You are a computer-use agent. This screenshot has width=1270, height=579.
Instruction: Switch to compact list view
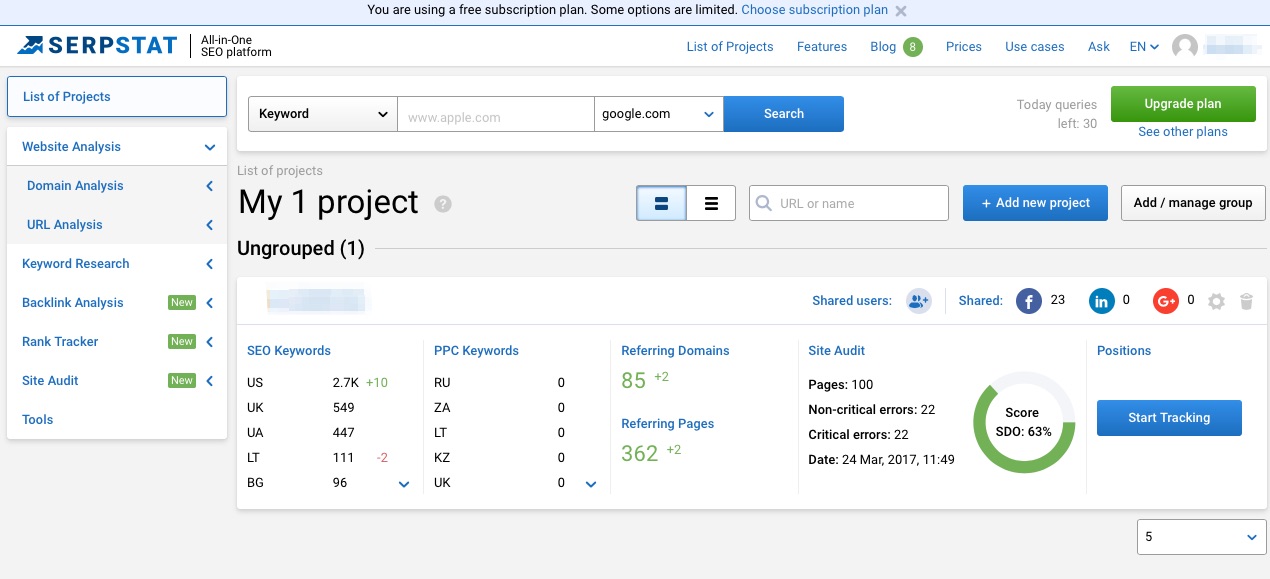(x=711, y=203)
